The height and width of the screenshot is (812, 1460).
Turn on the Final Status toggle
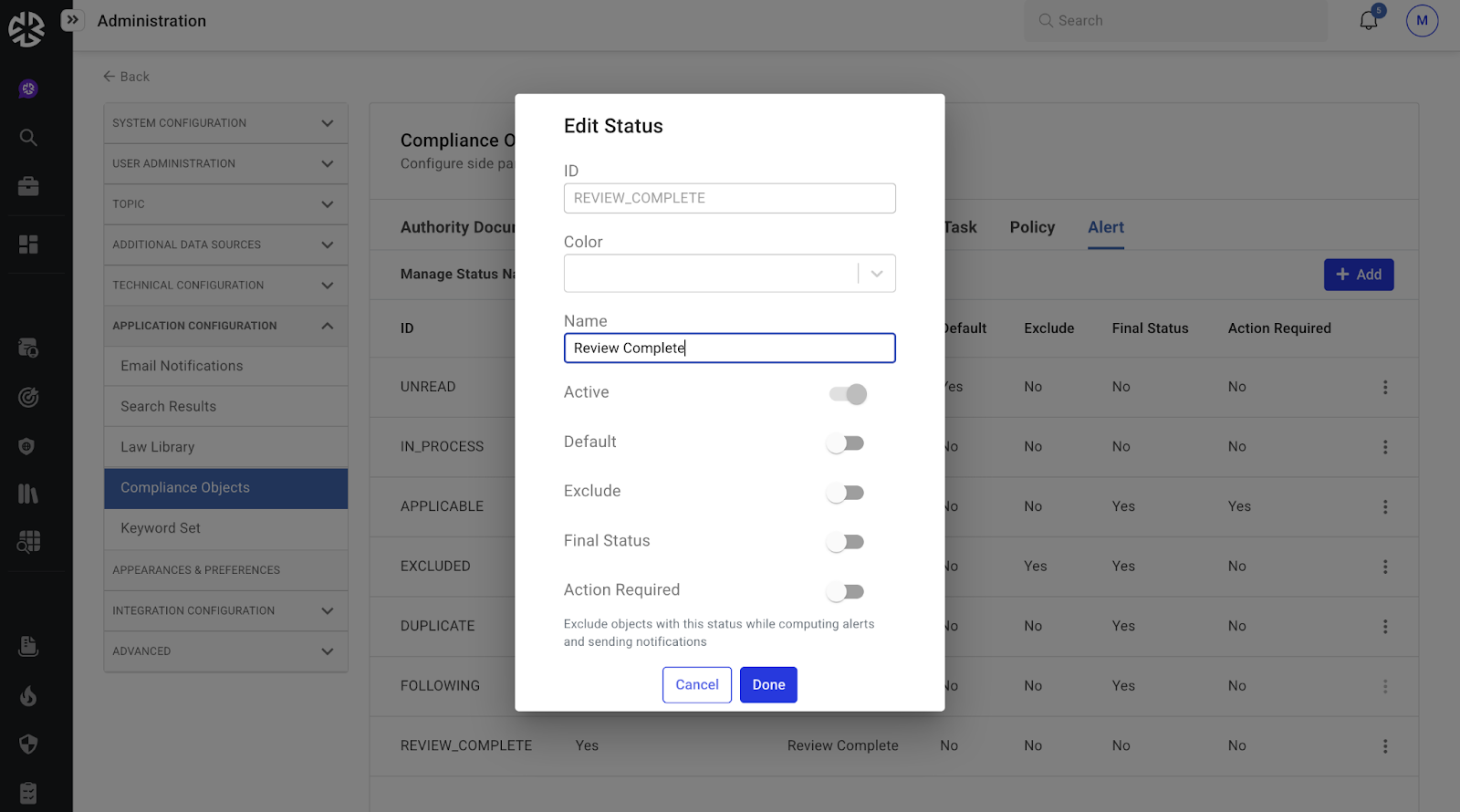pyautogui.click(x=845, y=542)
